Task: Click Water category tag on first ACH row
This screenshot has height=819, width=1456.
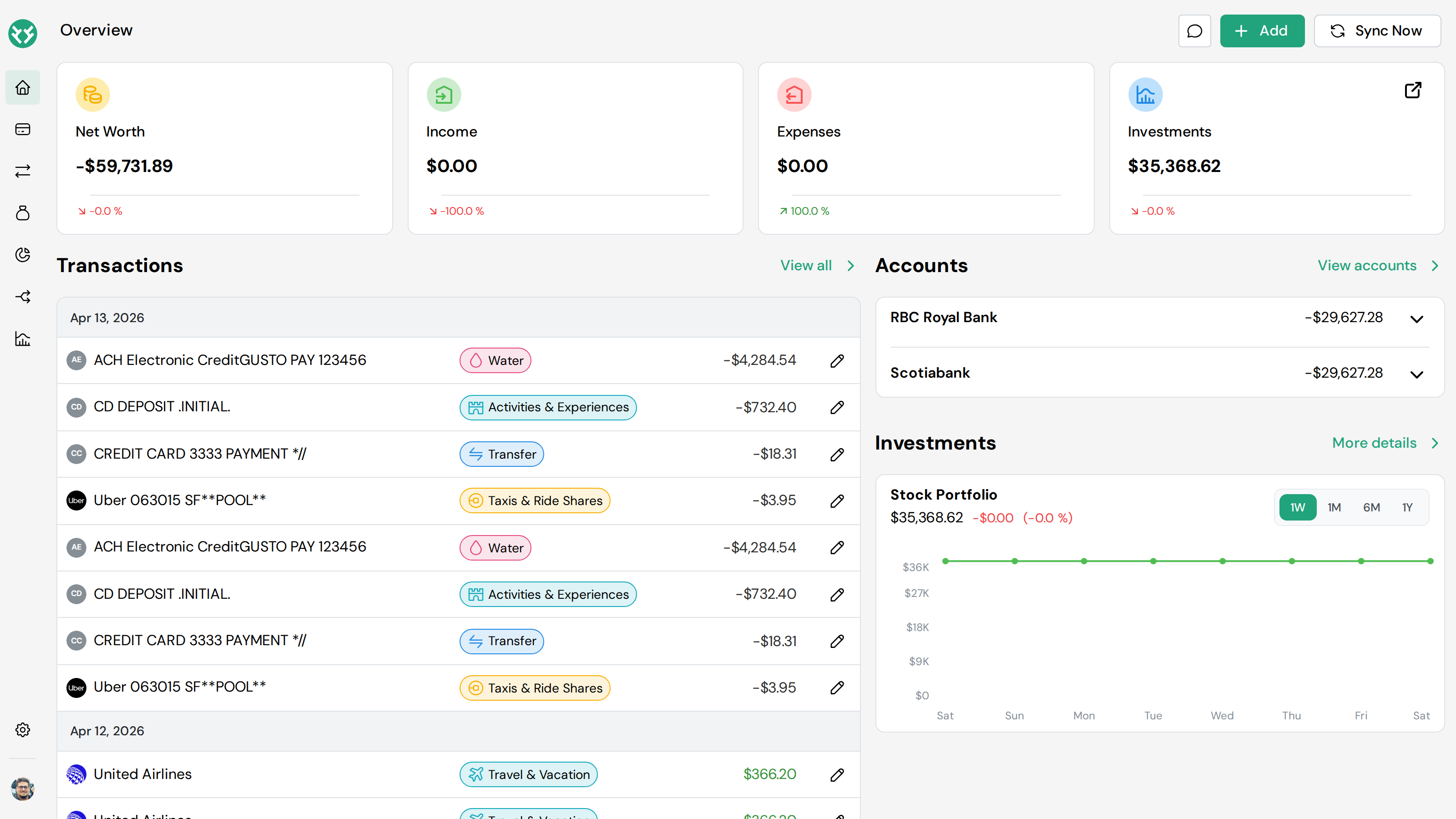Action: pyautogui.click(x=495, y=361)
